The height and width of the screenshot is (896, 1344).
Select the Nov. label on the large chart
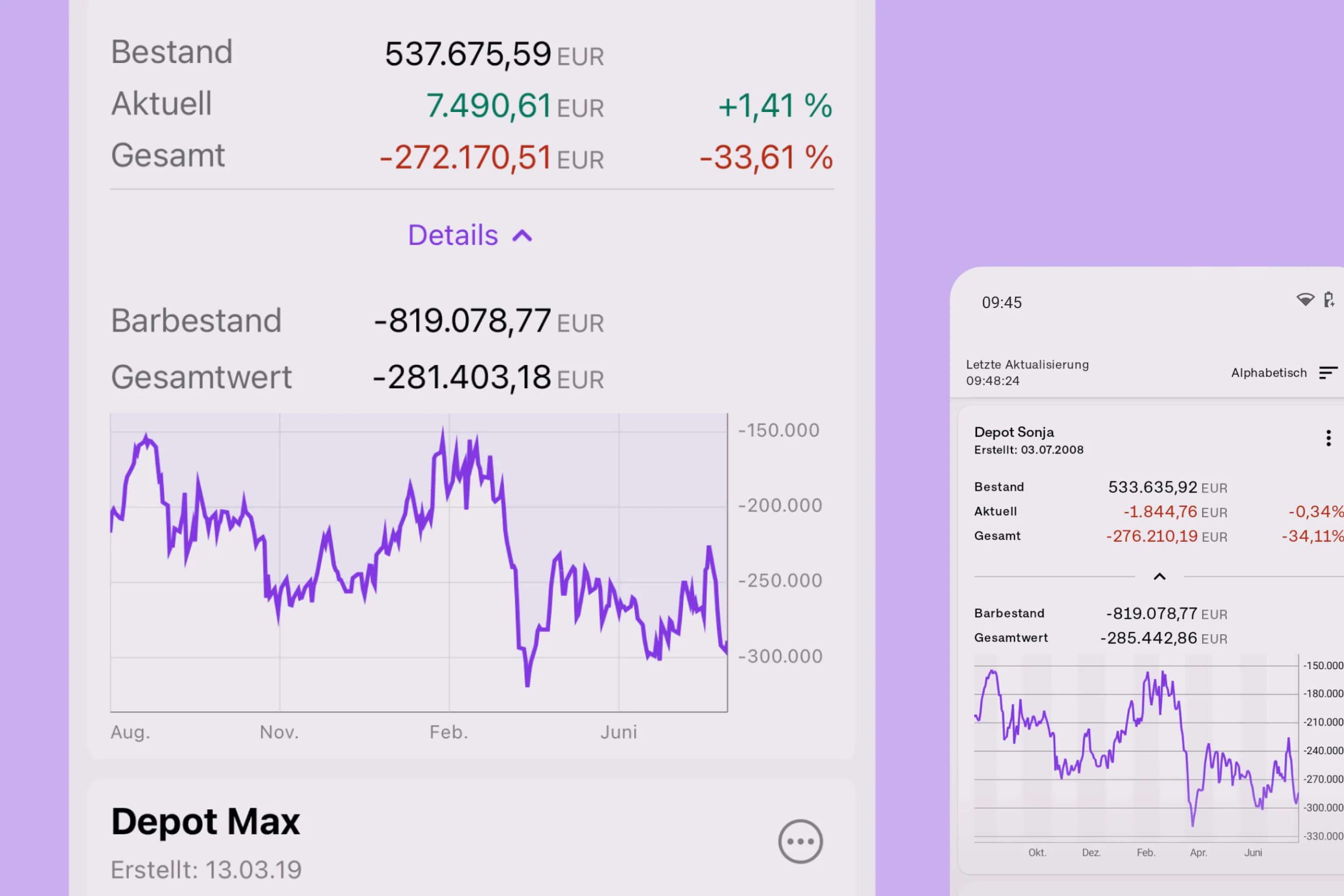click(x=279, y=732)
